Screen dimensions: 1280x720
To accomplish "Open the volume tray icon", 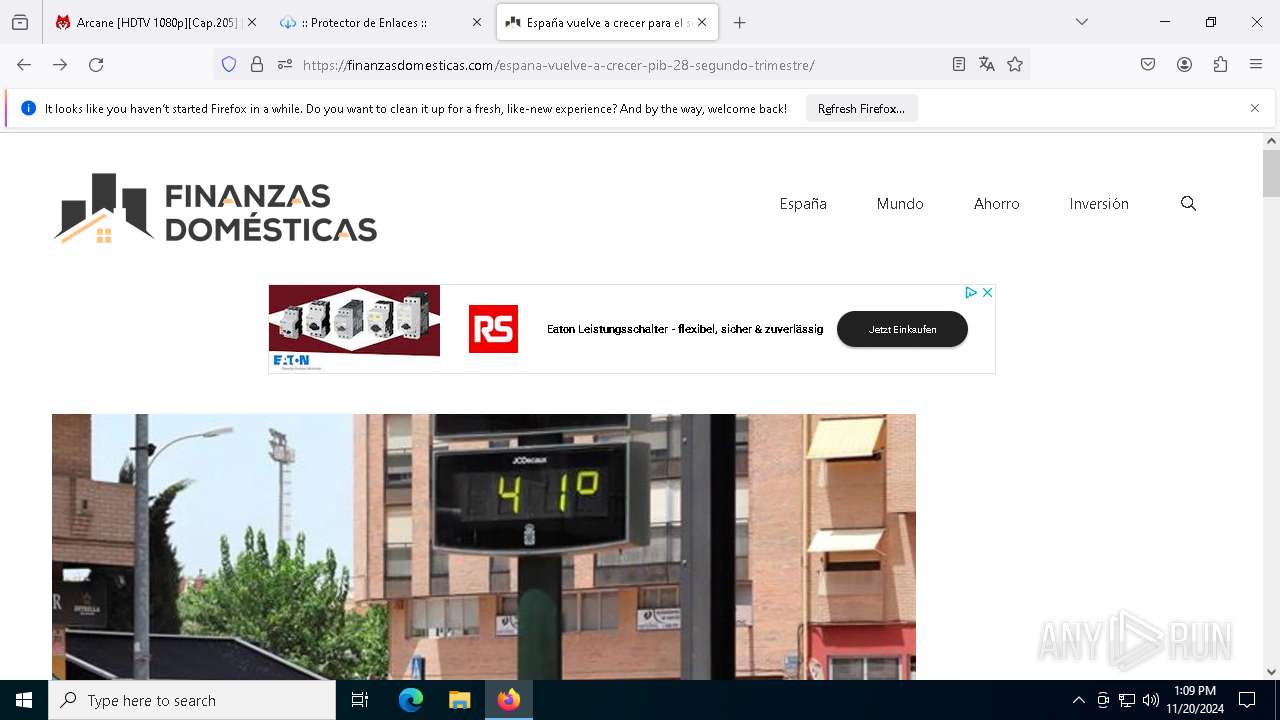I will tap(1151, 700).
